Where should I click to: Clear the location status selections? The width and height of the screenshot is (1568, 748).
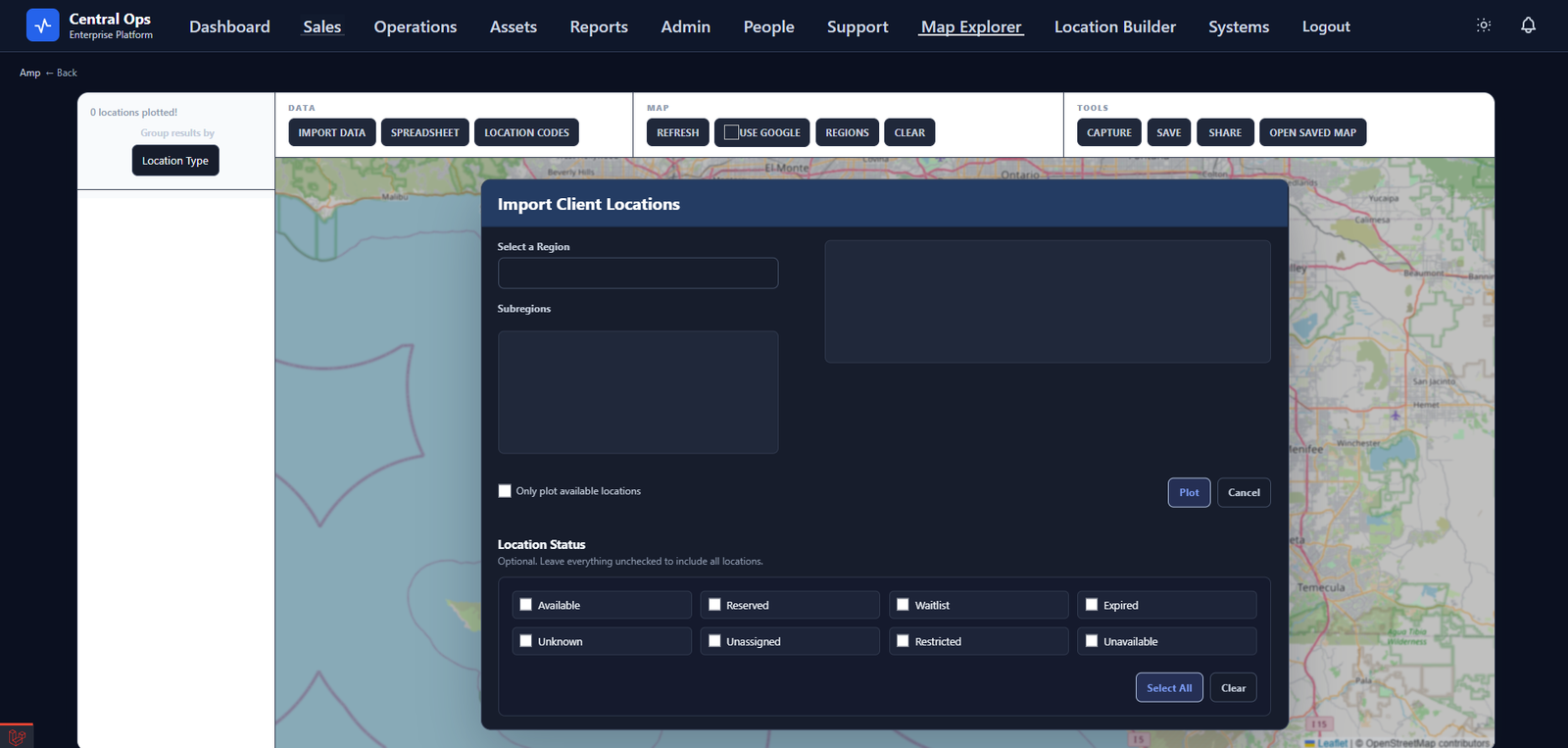tap(1234, 687)
